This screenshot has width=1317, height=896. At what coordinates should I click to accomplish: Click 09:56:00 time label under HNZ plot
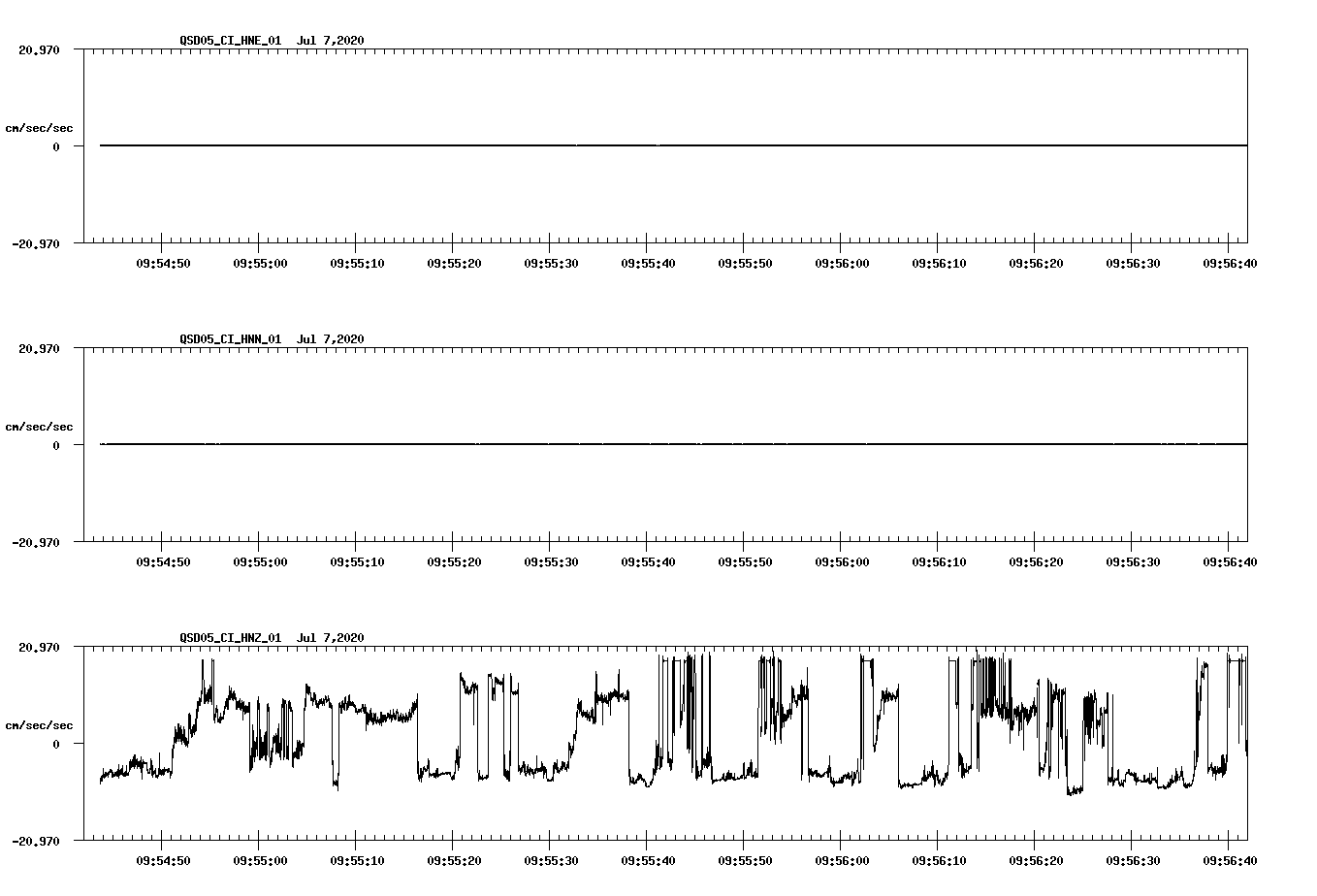pyautogui.click(x=842, y=860)
